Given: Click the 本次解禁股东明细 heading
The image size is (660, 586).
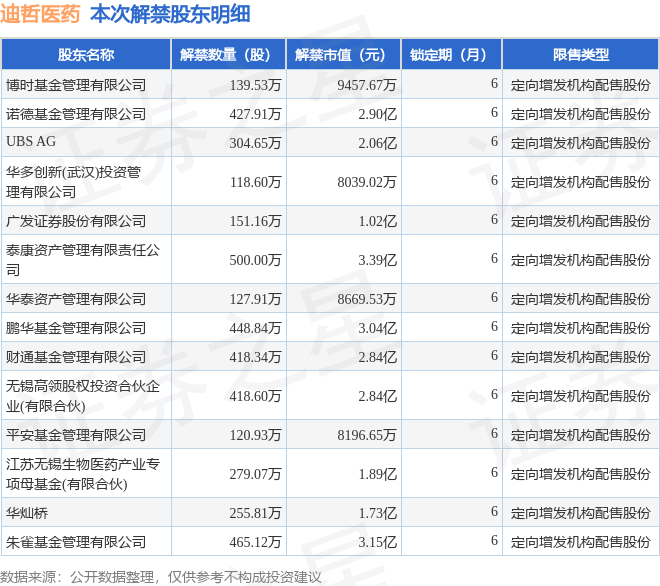Looking at the screenshot, I should click(170, 14).
